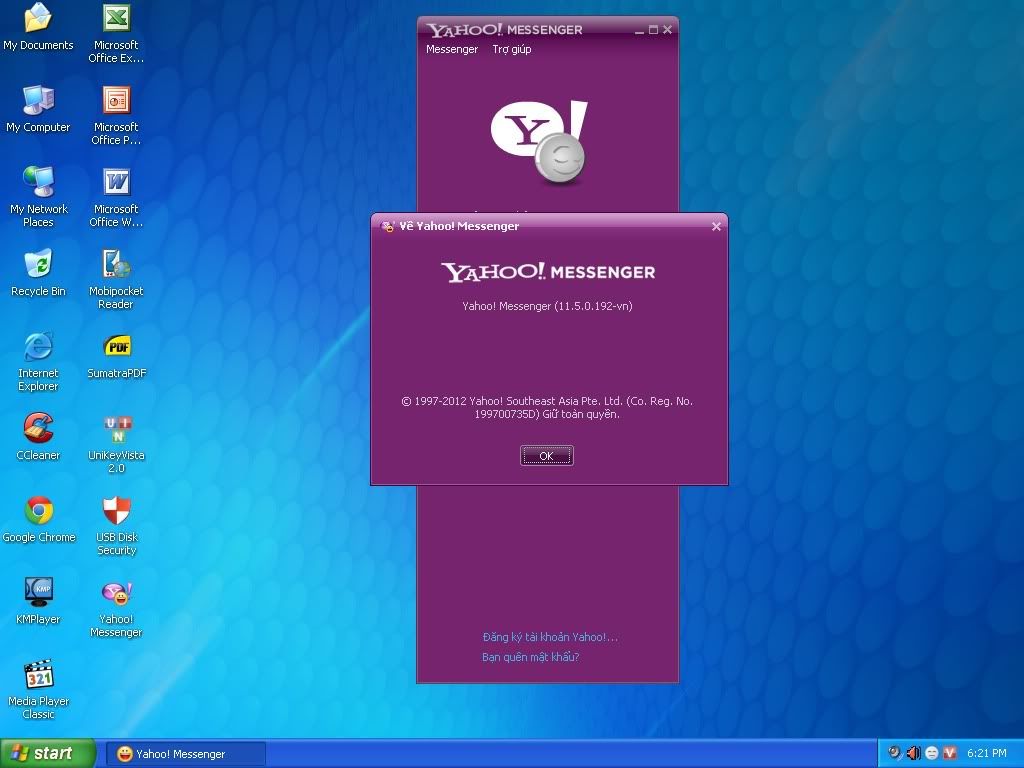Screen dimensions: 1024x768
Task: Select My Network Places icon
Action: pos(38,197)
